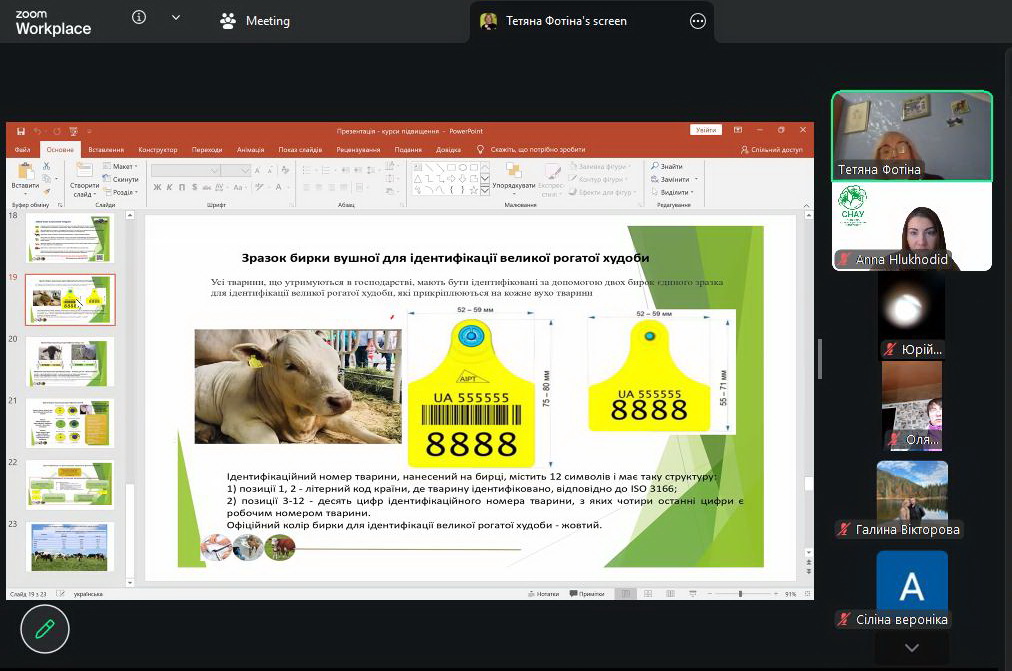Click the green annotate pencil button
The width and height of the screenshot is (1012, 671).
45,629
